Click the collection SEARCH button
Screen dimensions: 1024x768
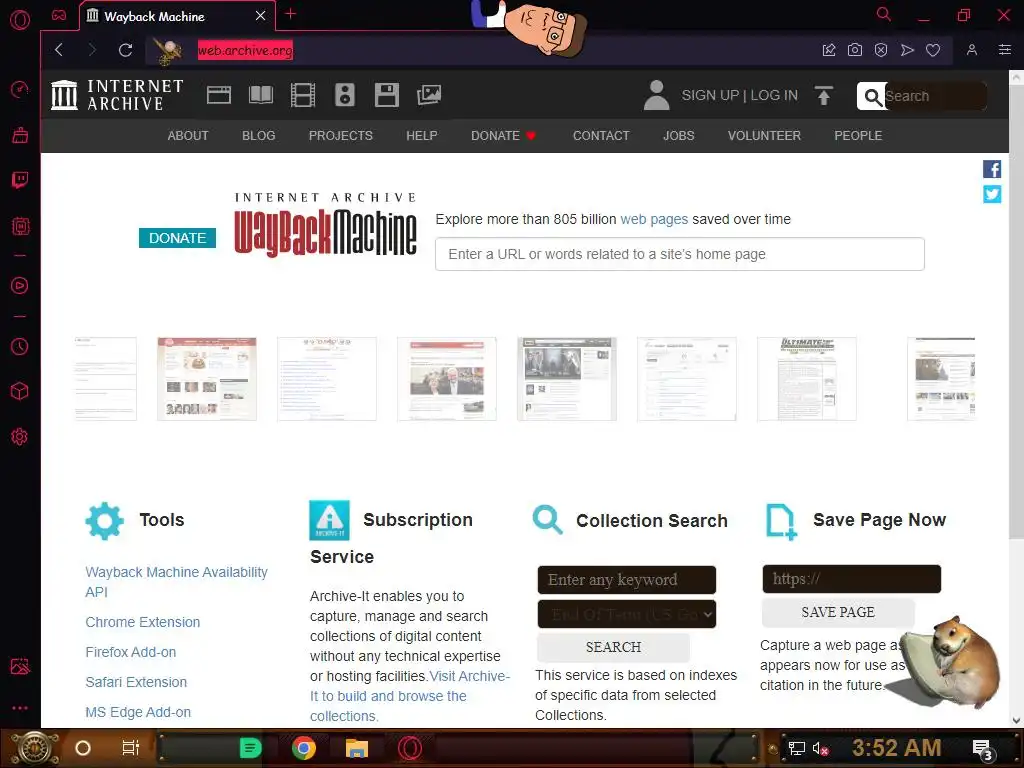613,647
